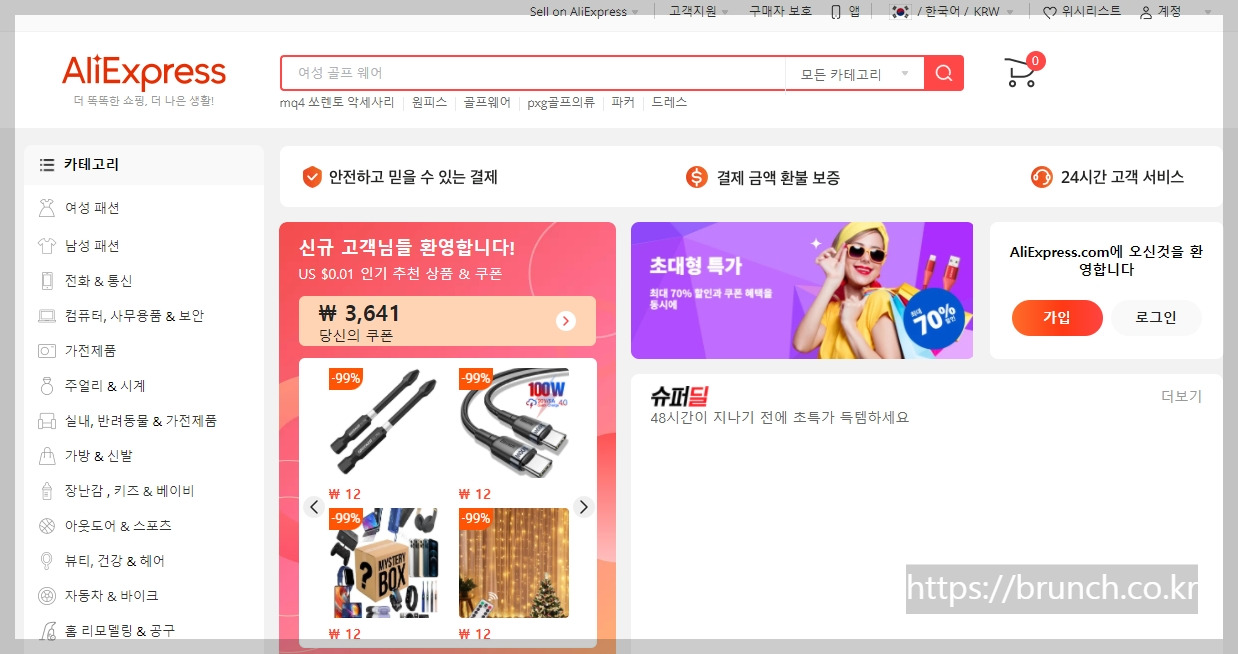
Task: Click the secure payment shield icon
Action: [312, 177]
